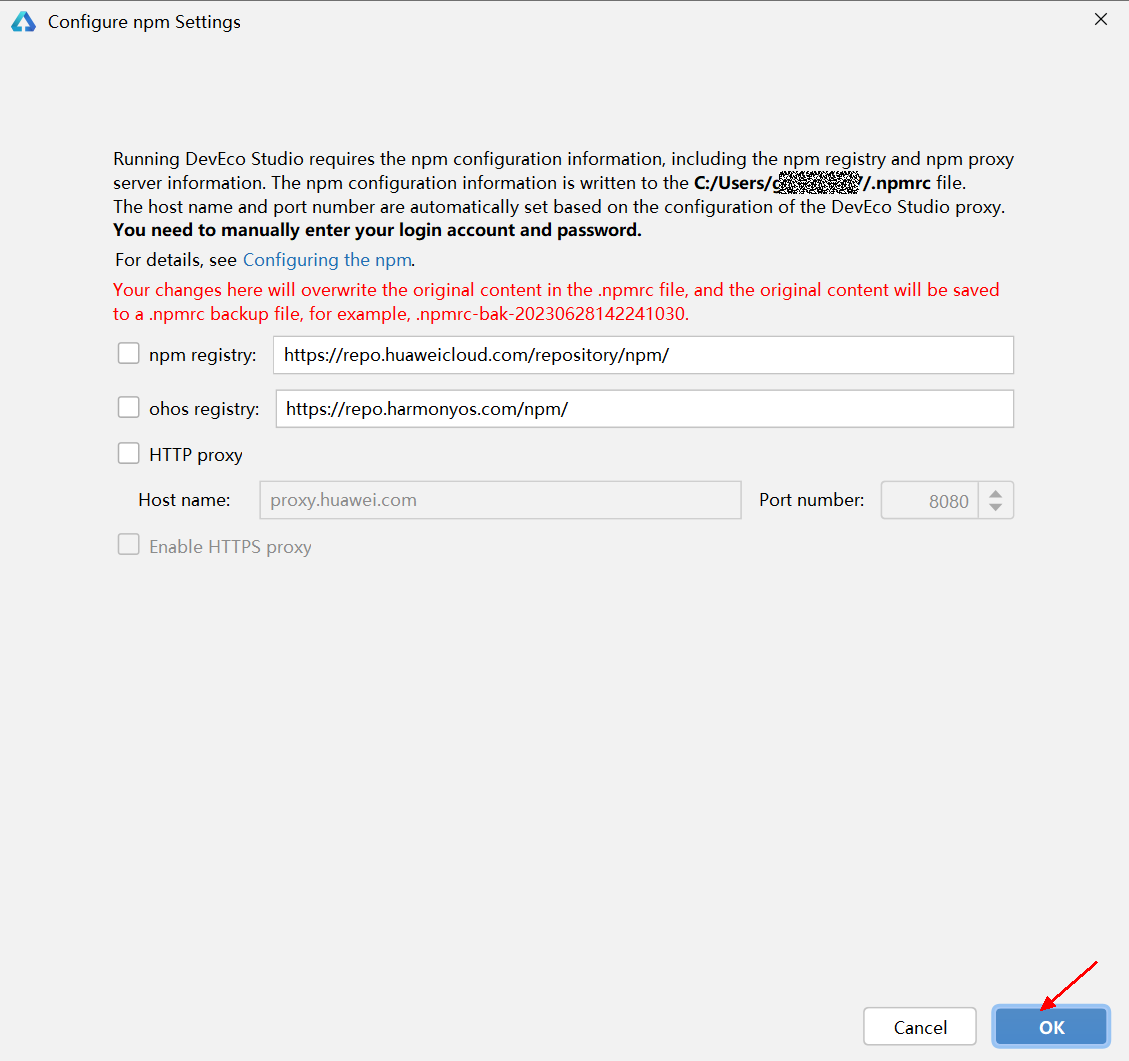Open the Configuring the npm link
The width and height of the screenshot is (1129, 1061).
pos(327,260)
